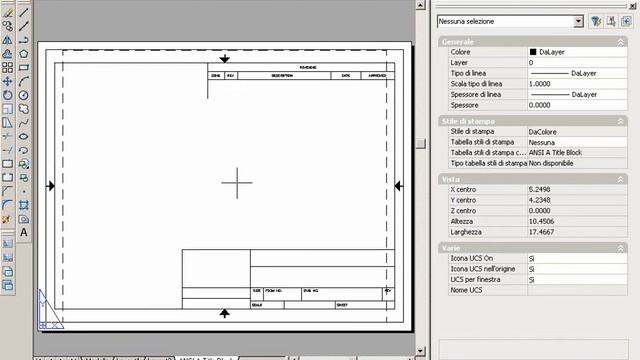Select the Array tool
640x360 pixels.
point(7,67)
